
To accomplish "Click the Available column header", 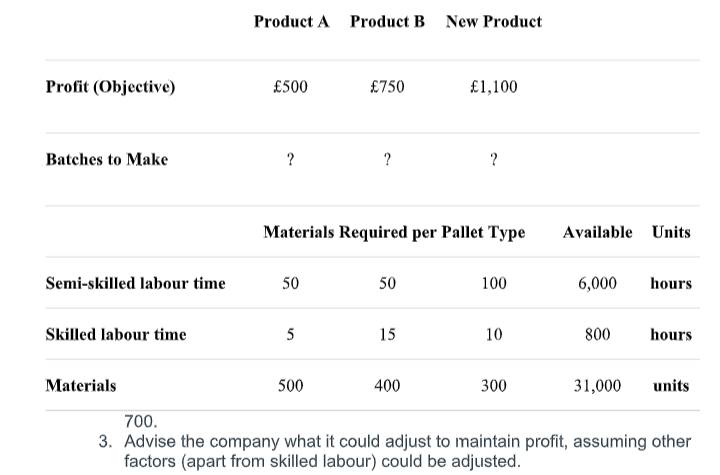I will pos(597,232).
